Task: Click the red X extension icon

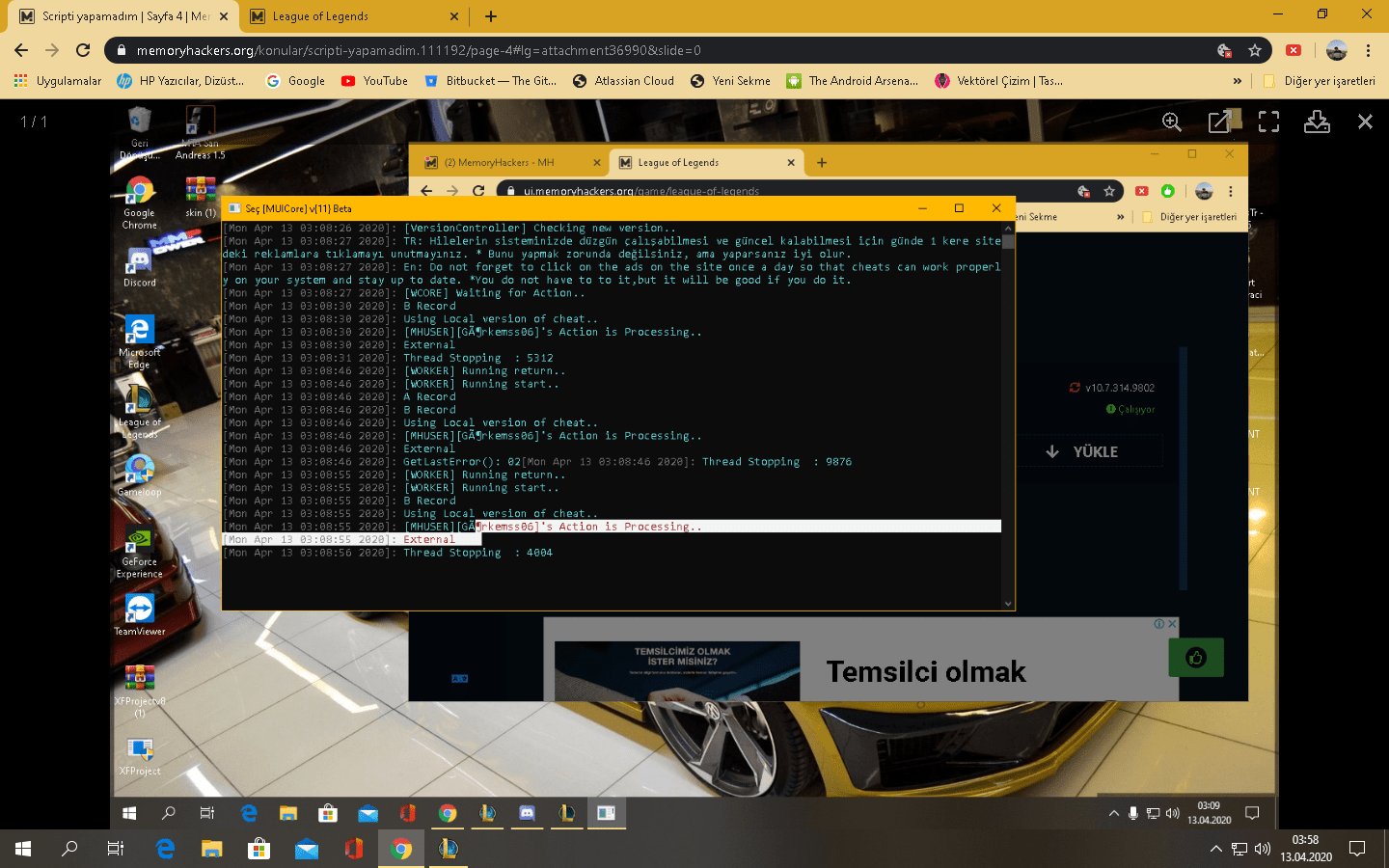Action: 1294,50
